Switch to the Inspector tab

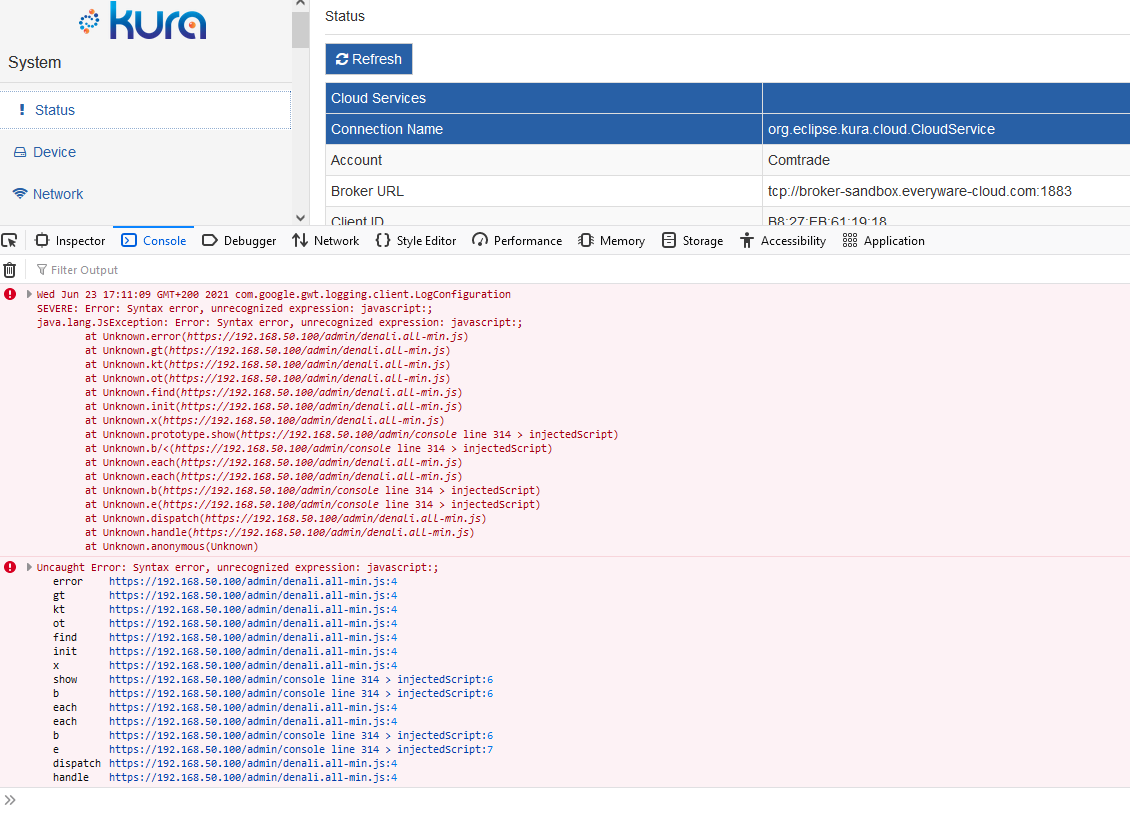pyautogui.click(x=69, y=240)
